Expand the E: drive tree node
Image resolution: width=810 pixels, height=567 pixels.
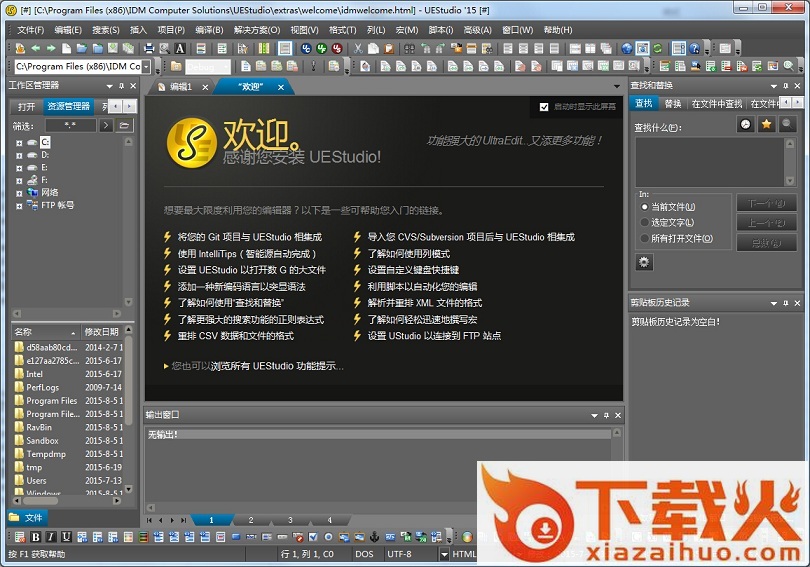pos(19,168)
